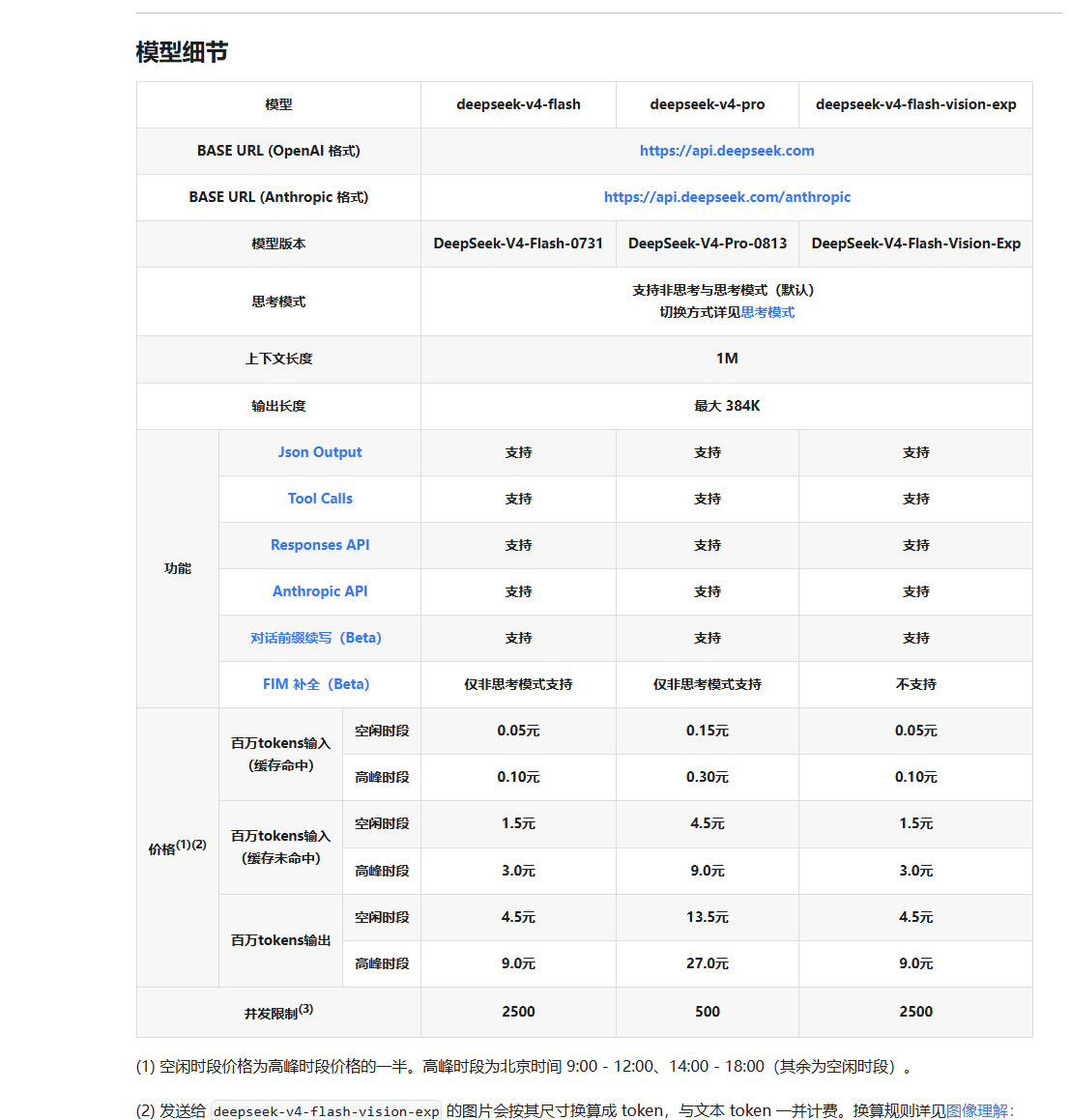Click the DeepSeek-V4-Flash-Vision-Exp version cell
The image size is (1070, 1120).
pos(915,244)
